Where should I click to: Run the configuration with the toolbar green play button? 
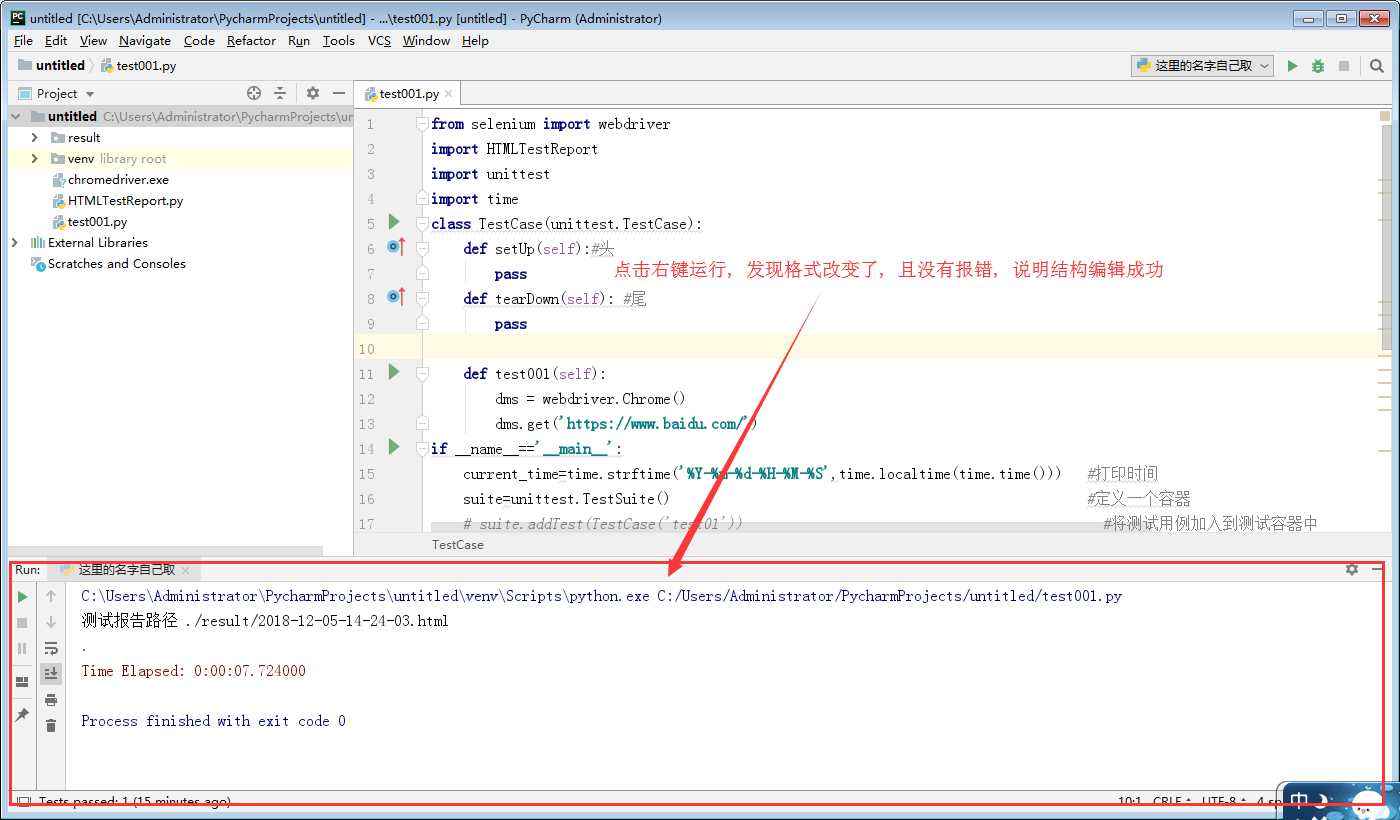pos(1292,66)
